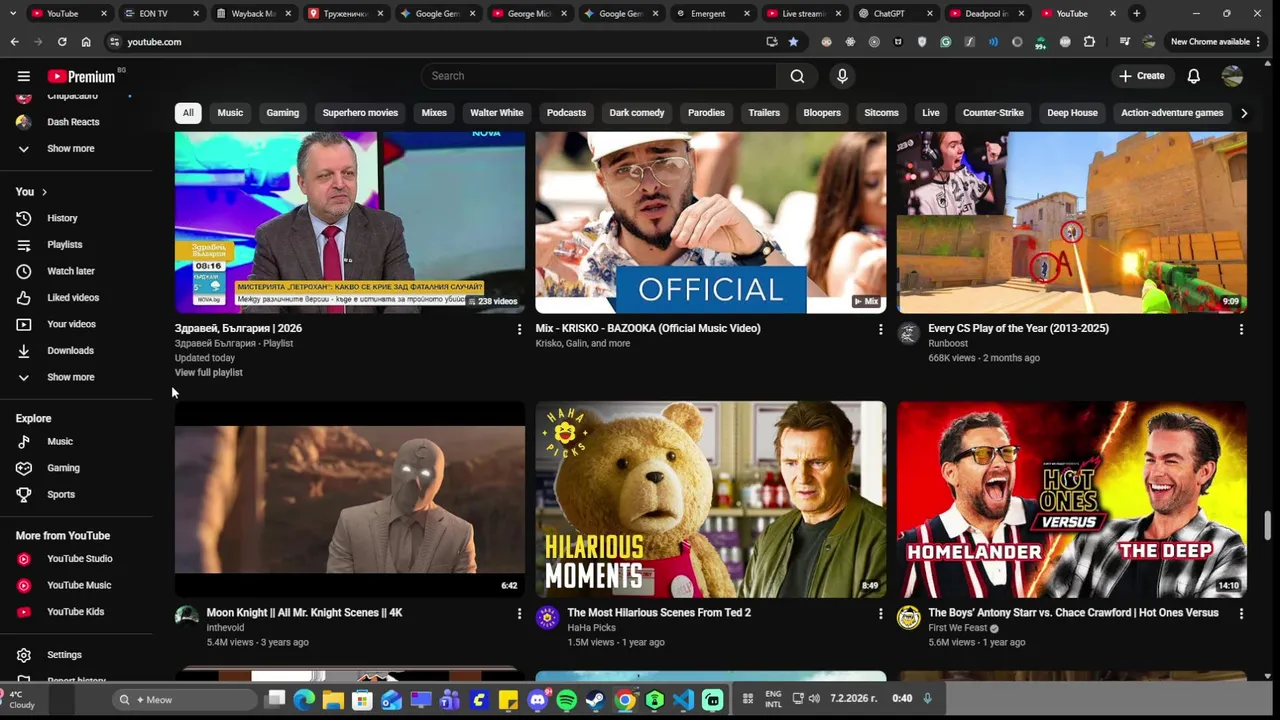Open Downloads in the sidebar

tap(70, 350)
